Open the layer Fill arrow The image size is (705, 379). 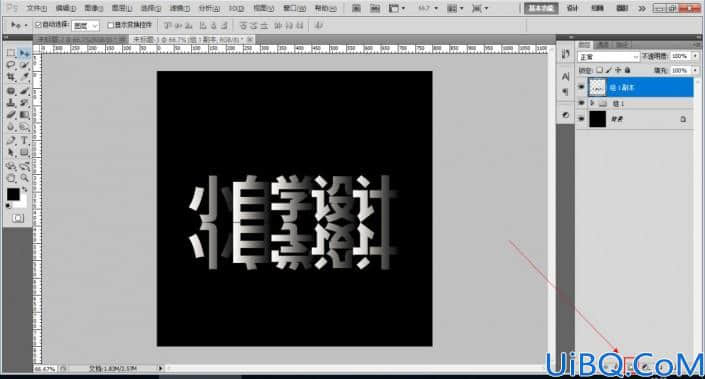coord(696,71)
